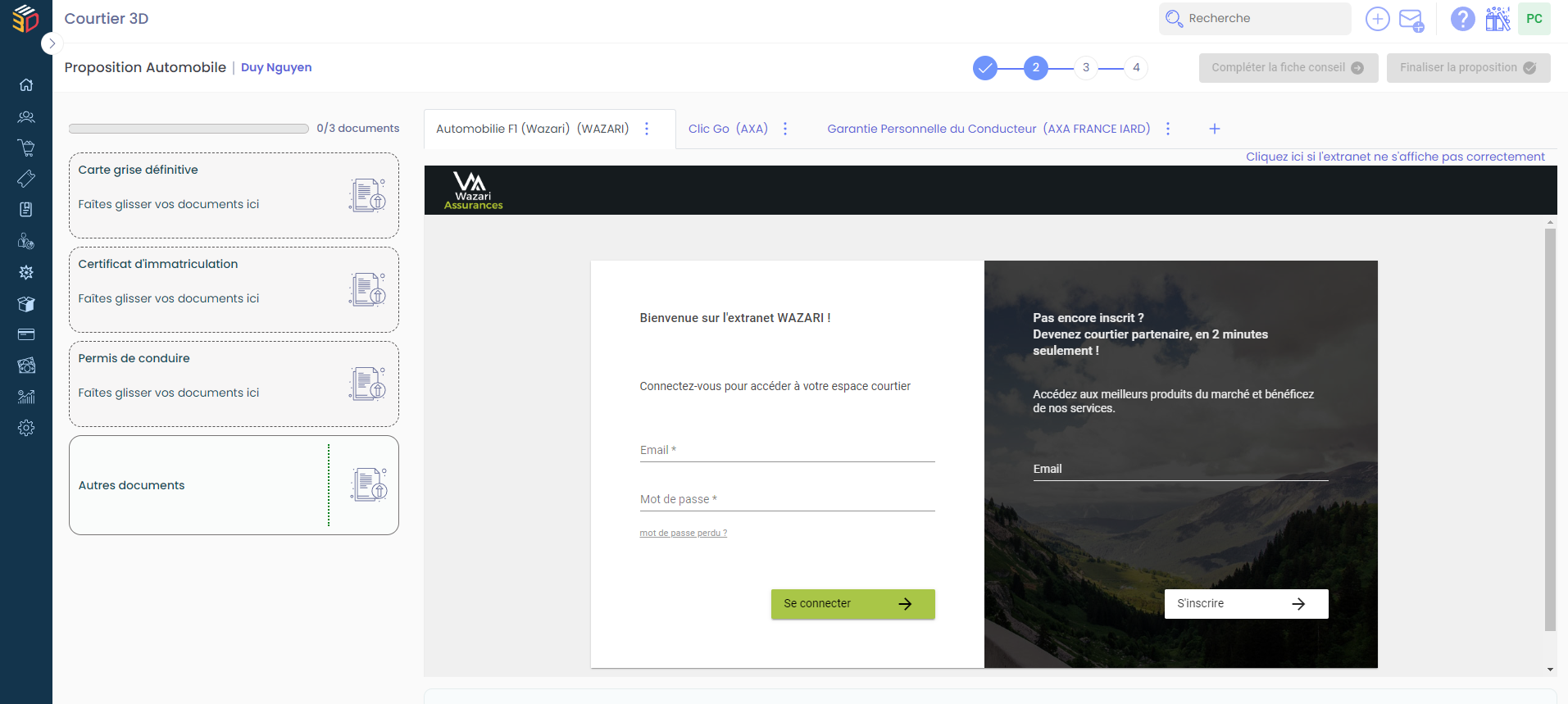Select step 2 in progress stepper
The width and height of the screenshot is (1568, 704).
[1035, 68]
